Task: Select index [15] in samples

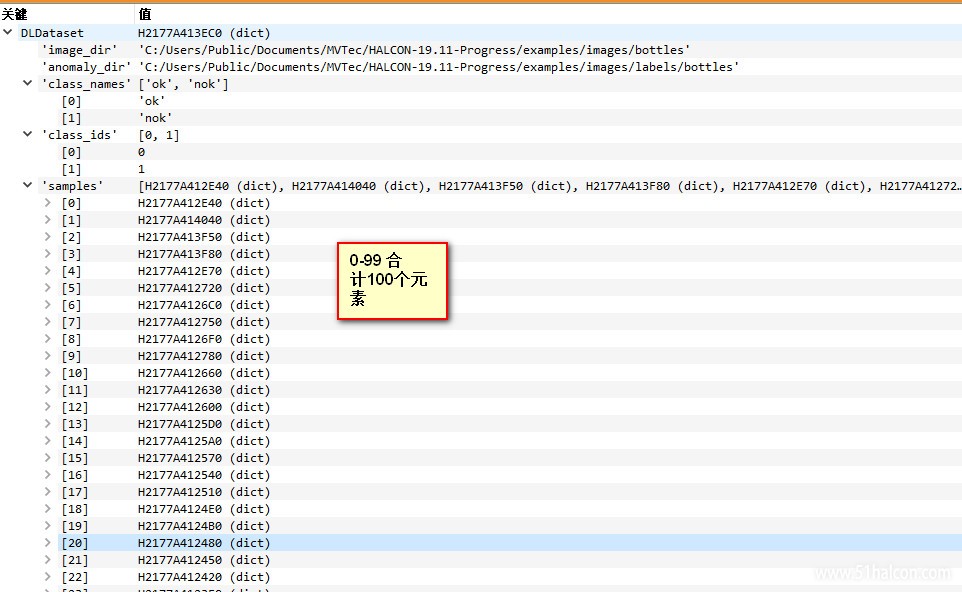Action: point(75,458)
